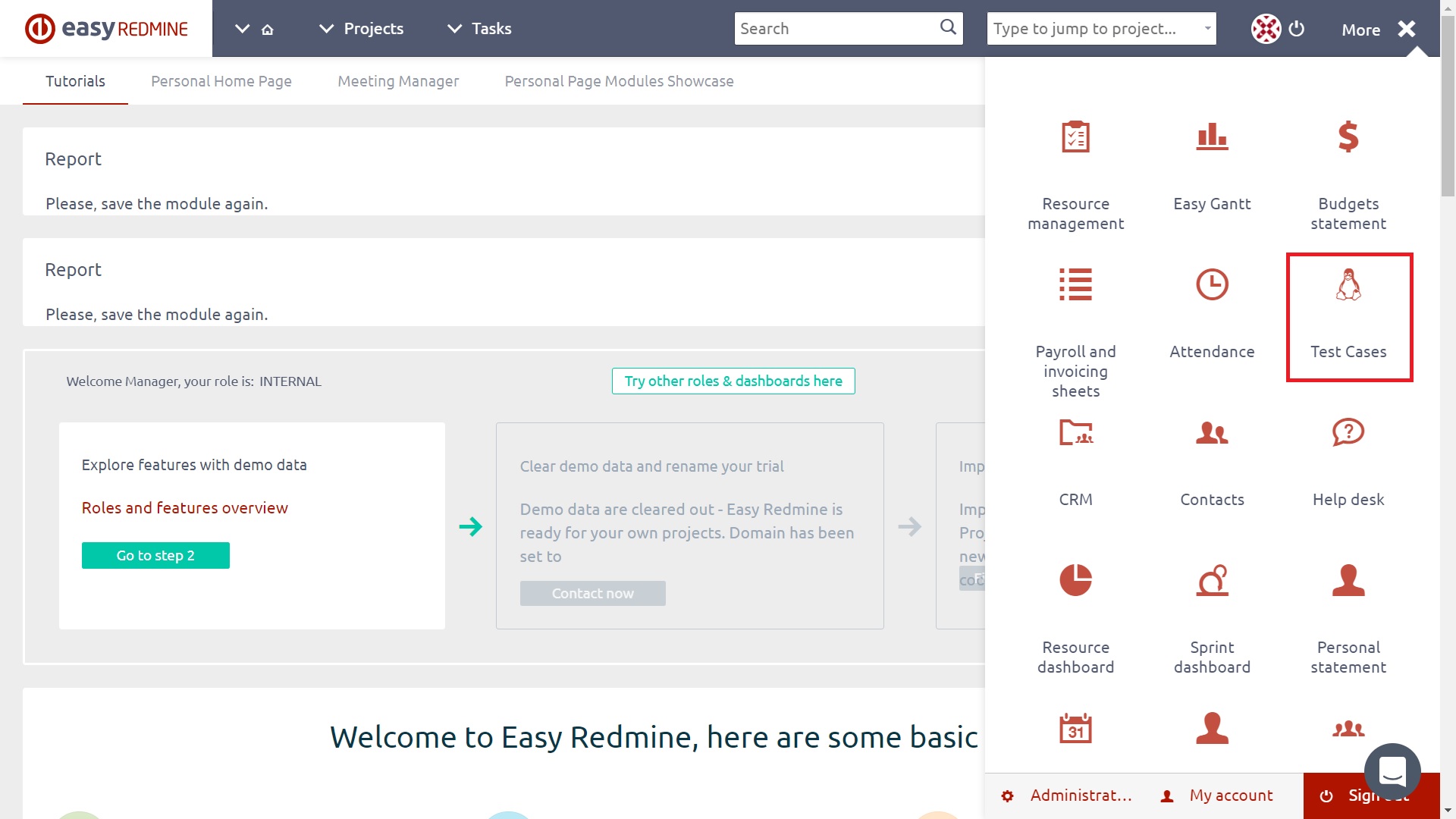Click the Sign out button

click(1371, 795)
